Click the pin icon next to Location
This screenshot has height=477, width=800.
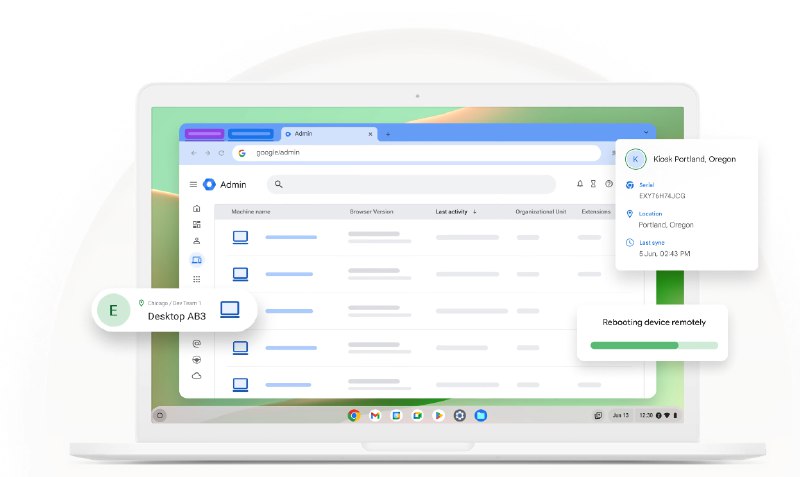[x=630, y=214]
